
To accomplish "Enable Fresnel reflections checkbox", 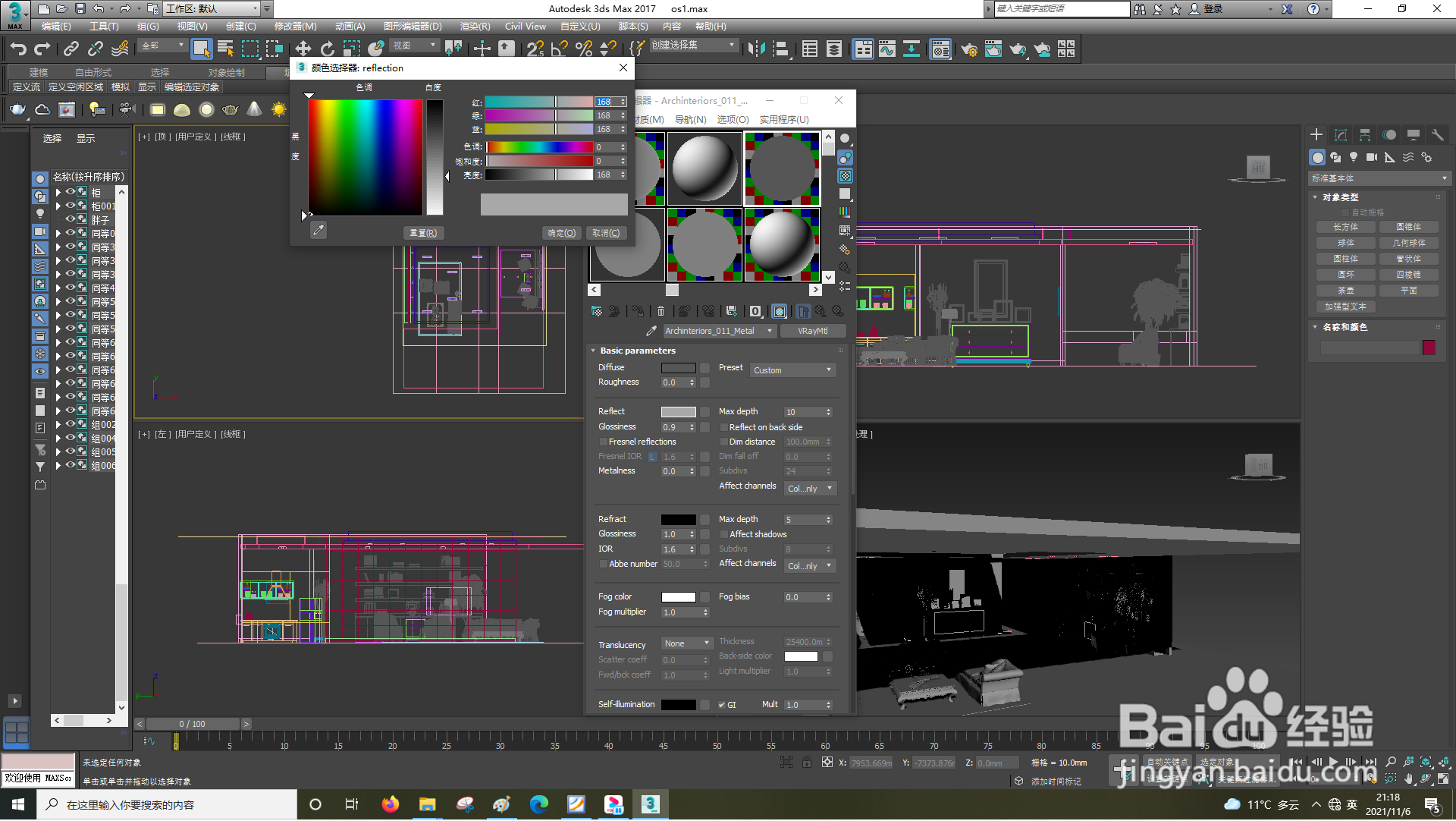I will click(604, 442).
